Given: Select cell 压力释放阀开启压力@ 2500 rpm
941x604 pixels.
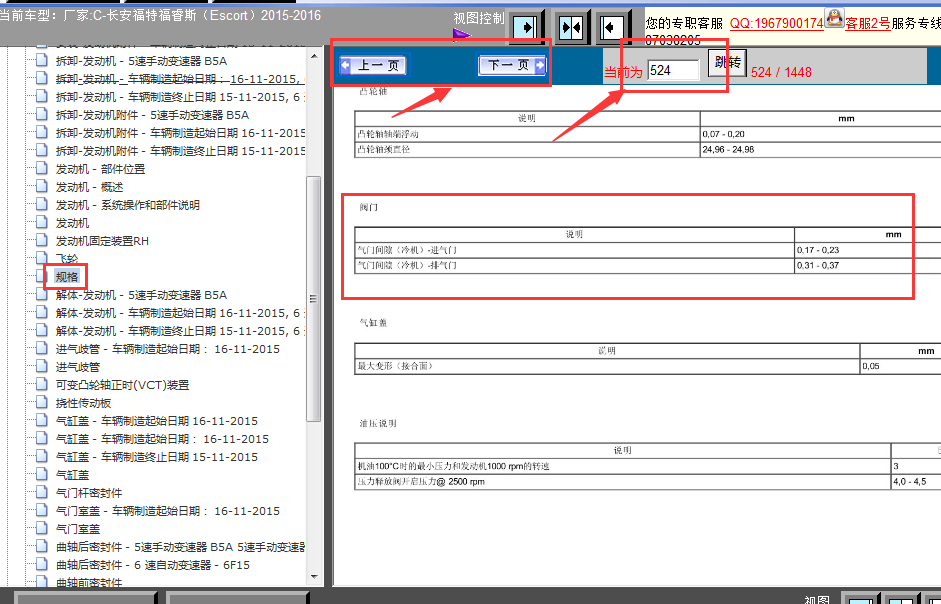Looking at the screenshot, I should coord(623,482).
